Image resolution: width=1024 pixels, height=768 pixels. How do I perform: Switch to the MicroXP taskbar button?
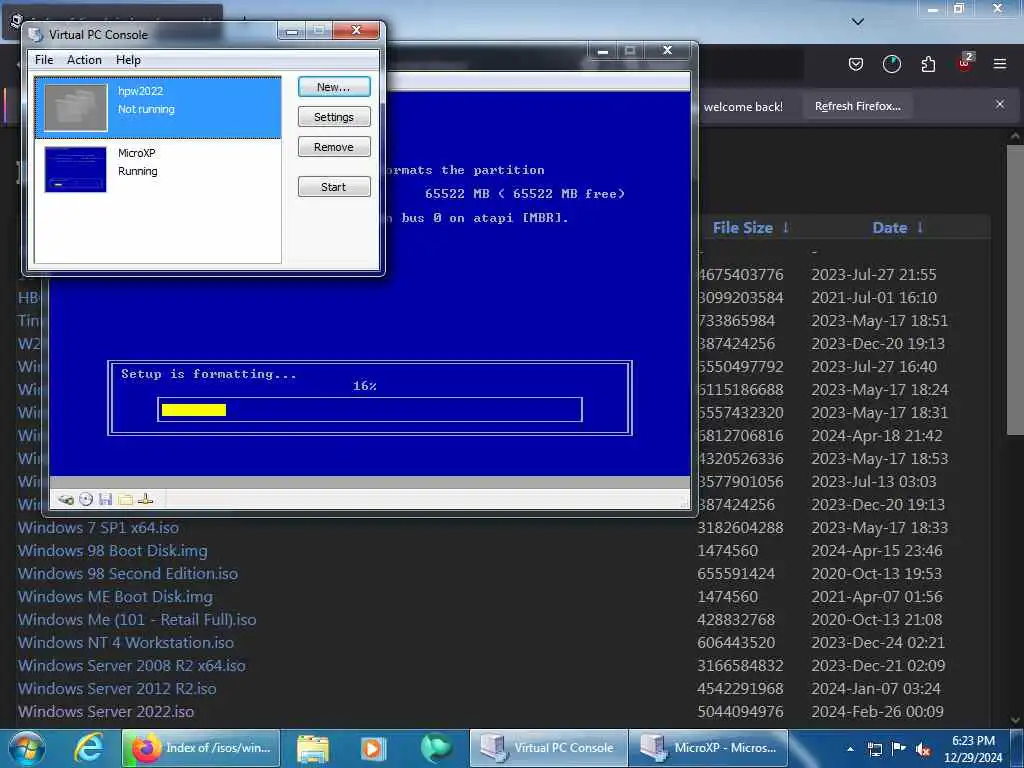tap(708, 748)
